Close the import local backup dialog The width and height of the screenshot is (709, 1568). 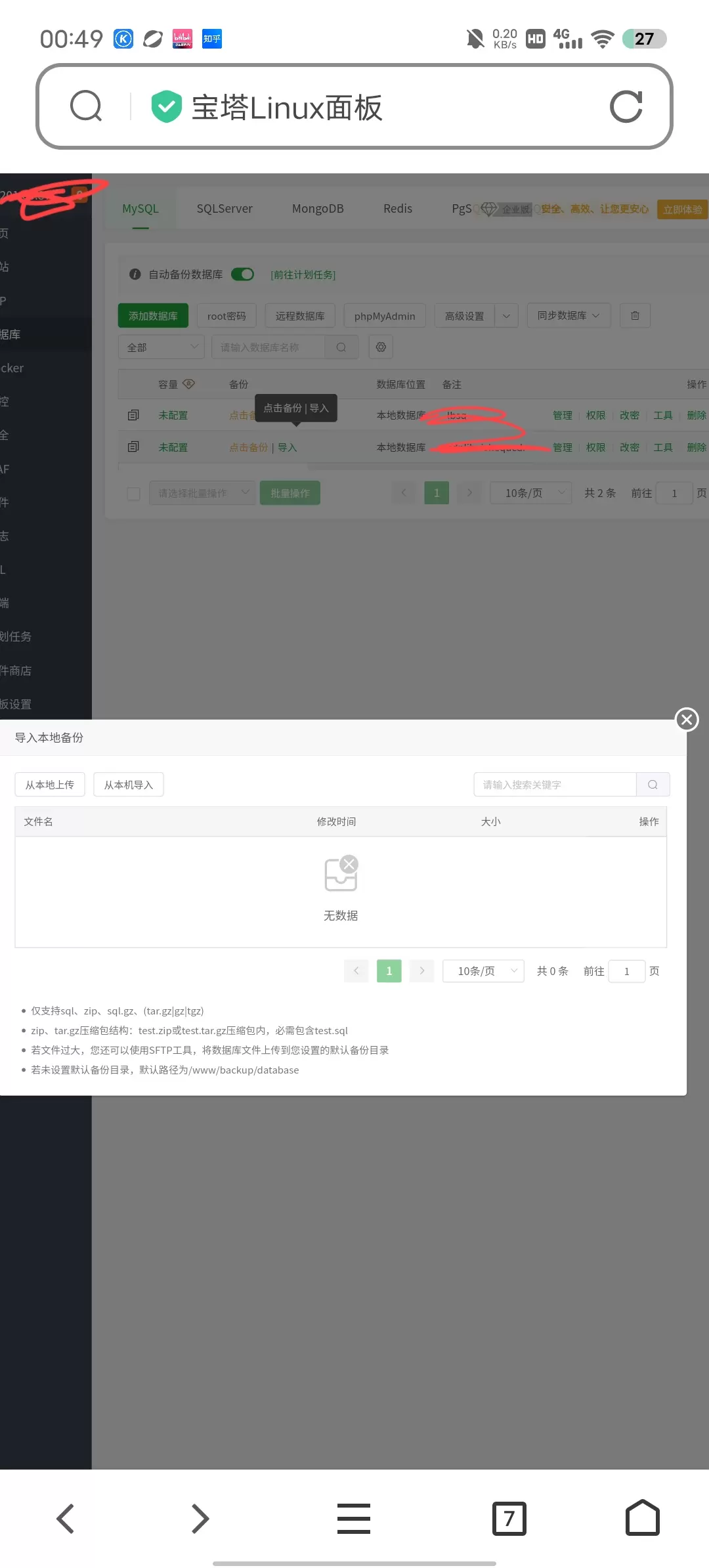tap(687, 720)
